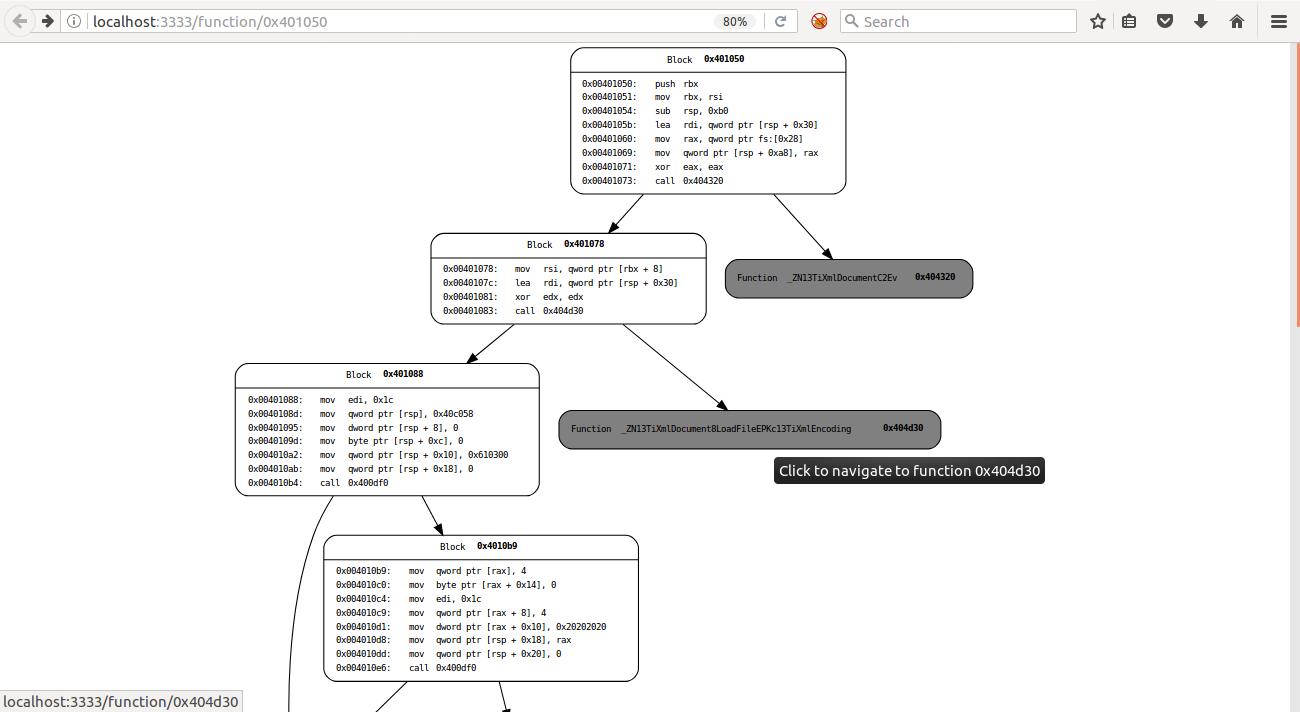1300x712 pixels.
Task: Go back using the back arrow
Action: coord(18,21)
